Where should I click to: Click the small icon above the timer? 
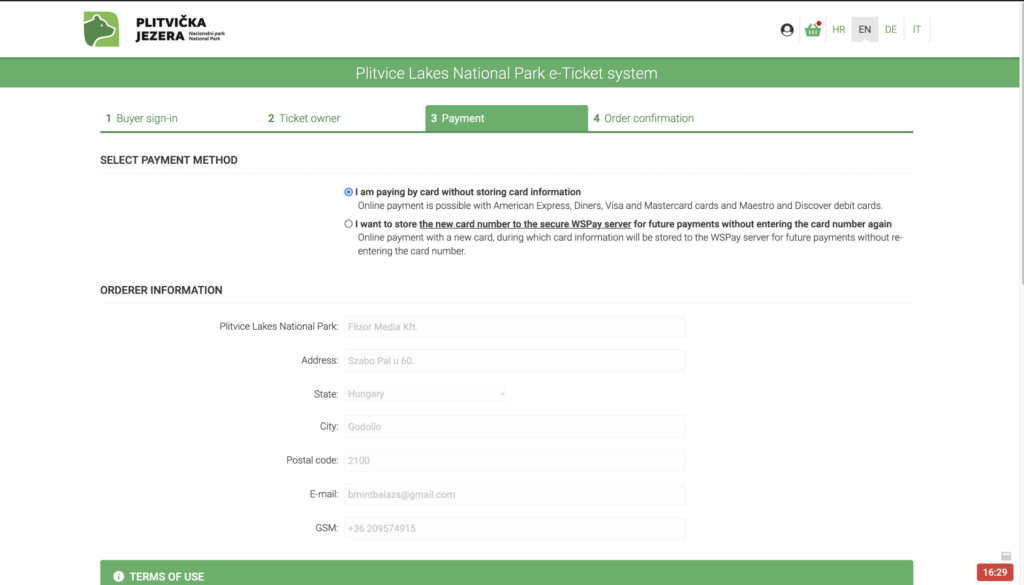pos(1006,556)
